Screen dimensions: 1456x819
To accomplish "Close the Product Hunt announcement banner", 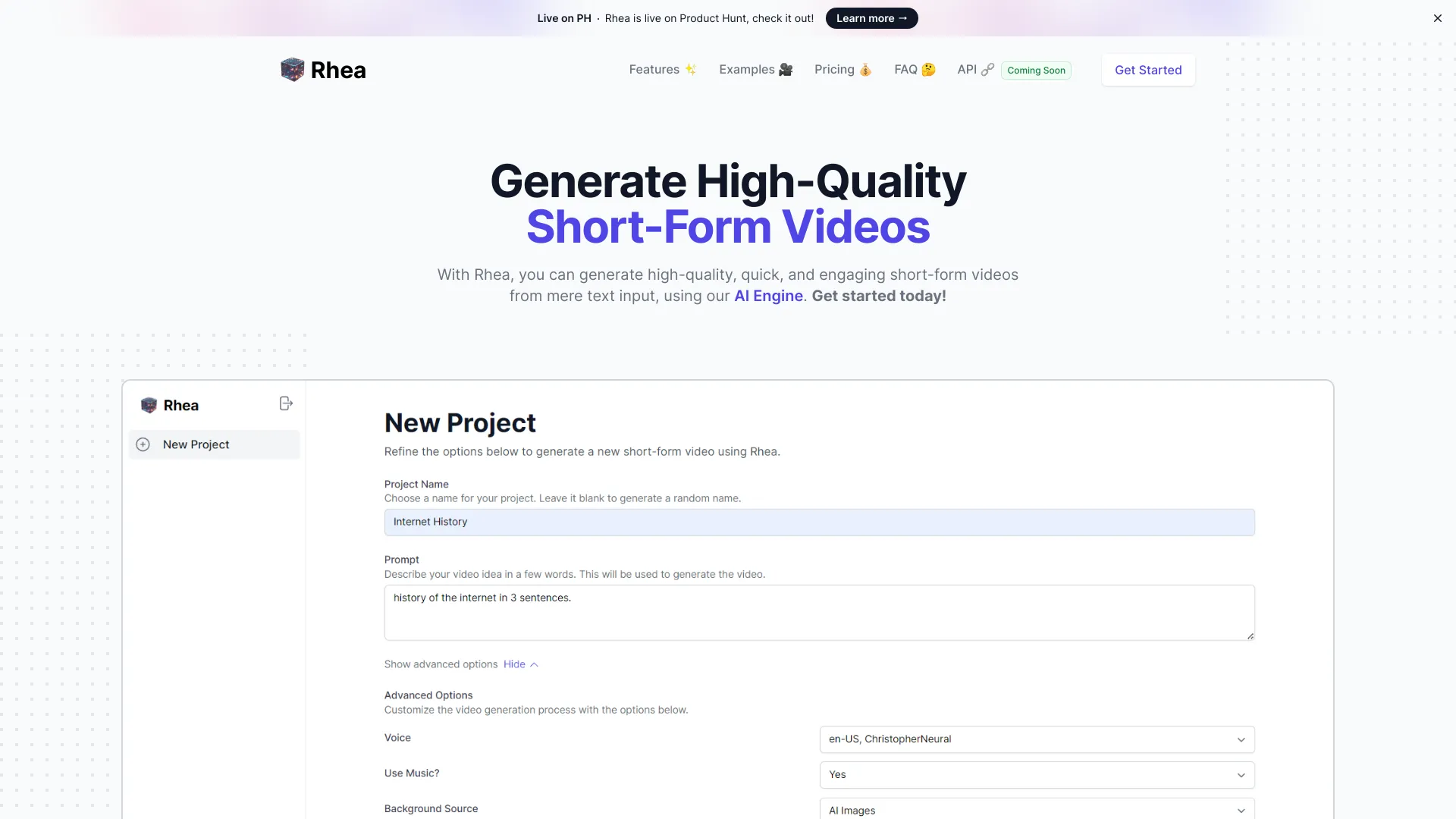I will click(x=1437, y=18).
